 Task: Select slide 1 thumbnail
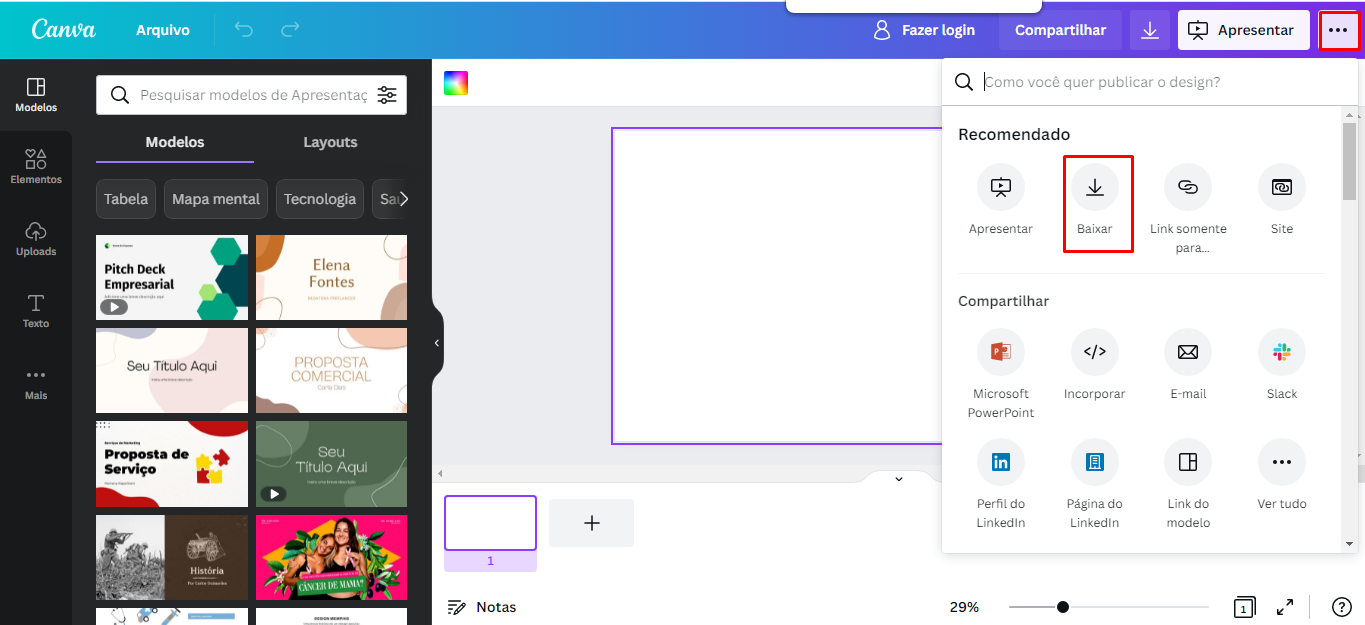(x=490, y=523)
